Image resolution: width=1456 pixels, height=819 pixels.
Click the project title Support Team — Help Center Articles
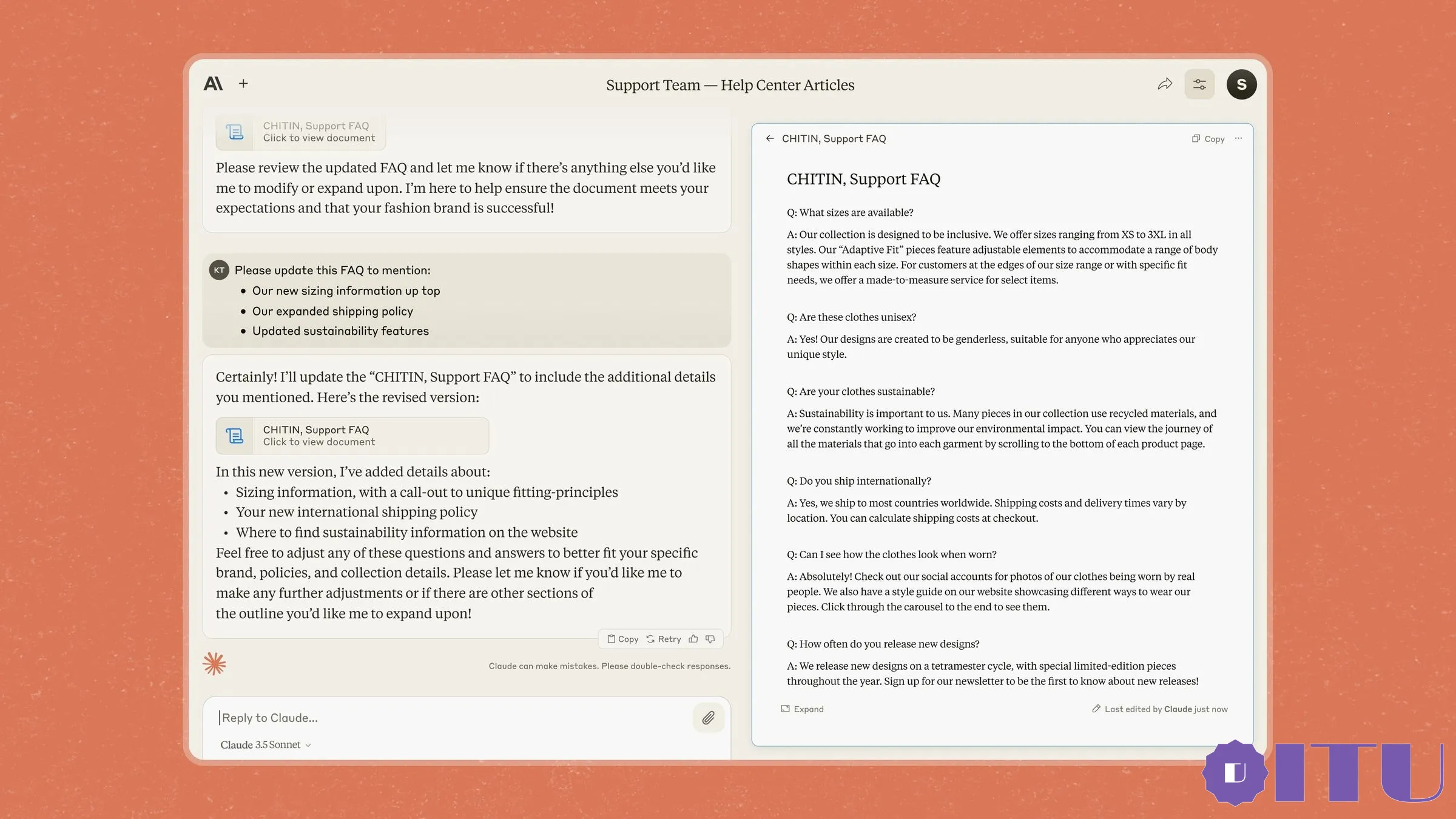coord(730,85)
